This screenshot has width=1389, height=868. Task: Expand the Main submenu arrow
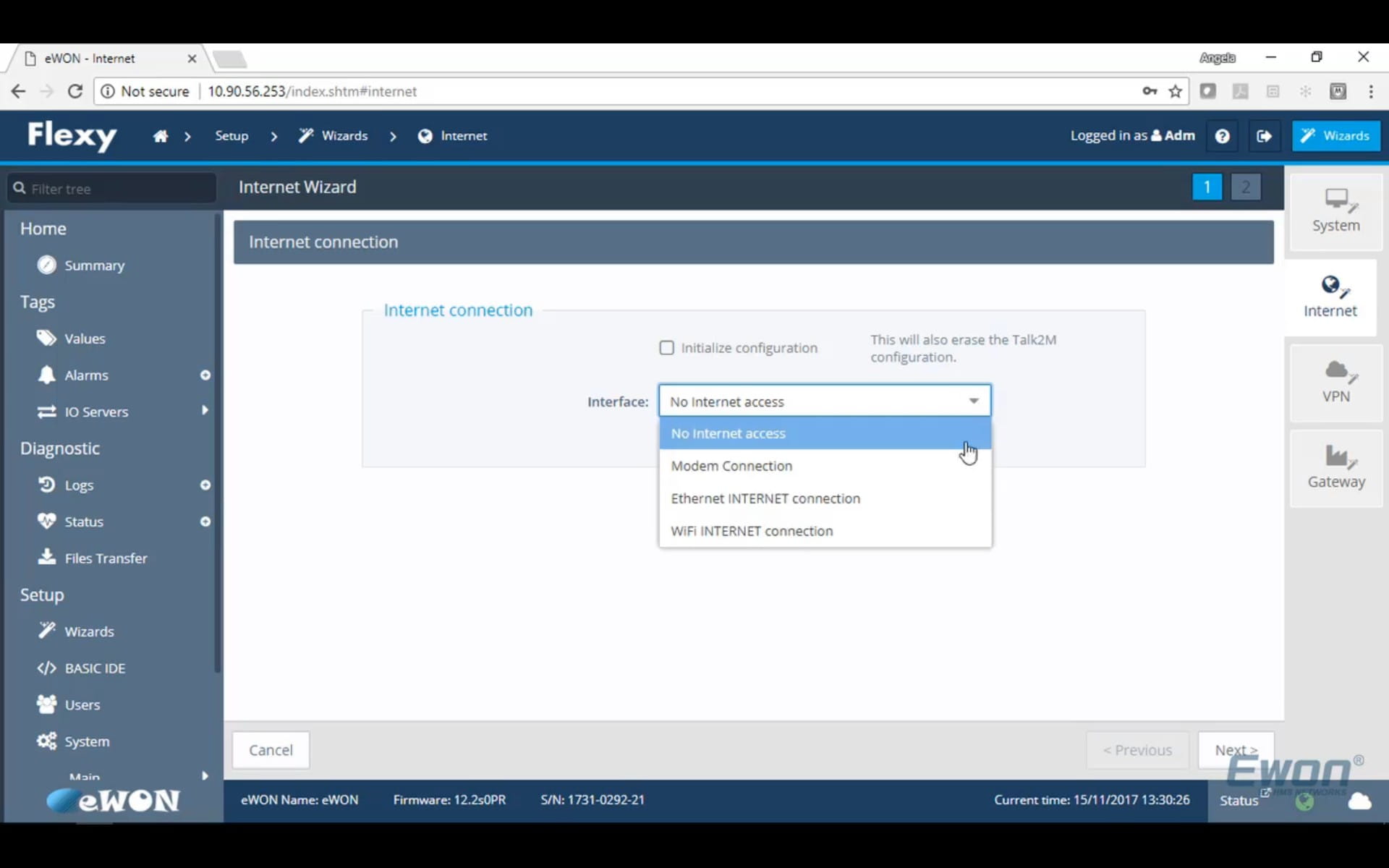205,775
